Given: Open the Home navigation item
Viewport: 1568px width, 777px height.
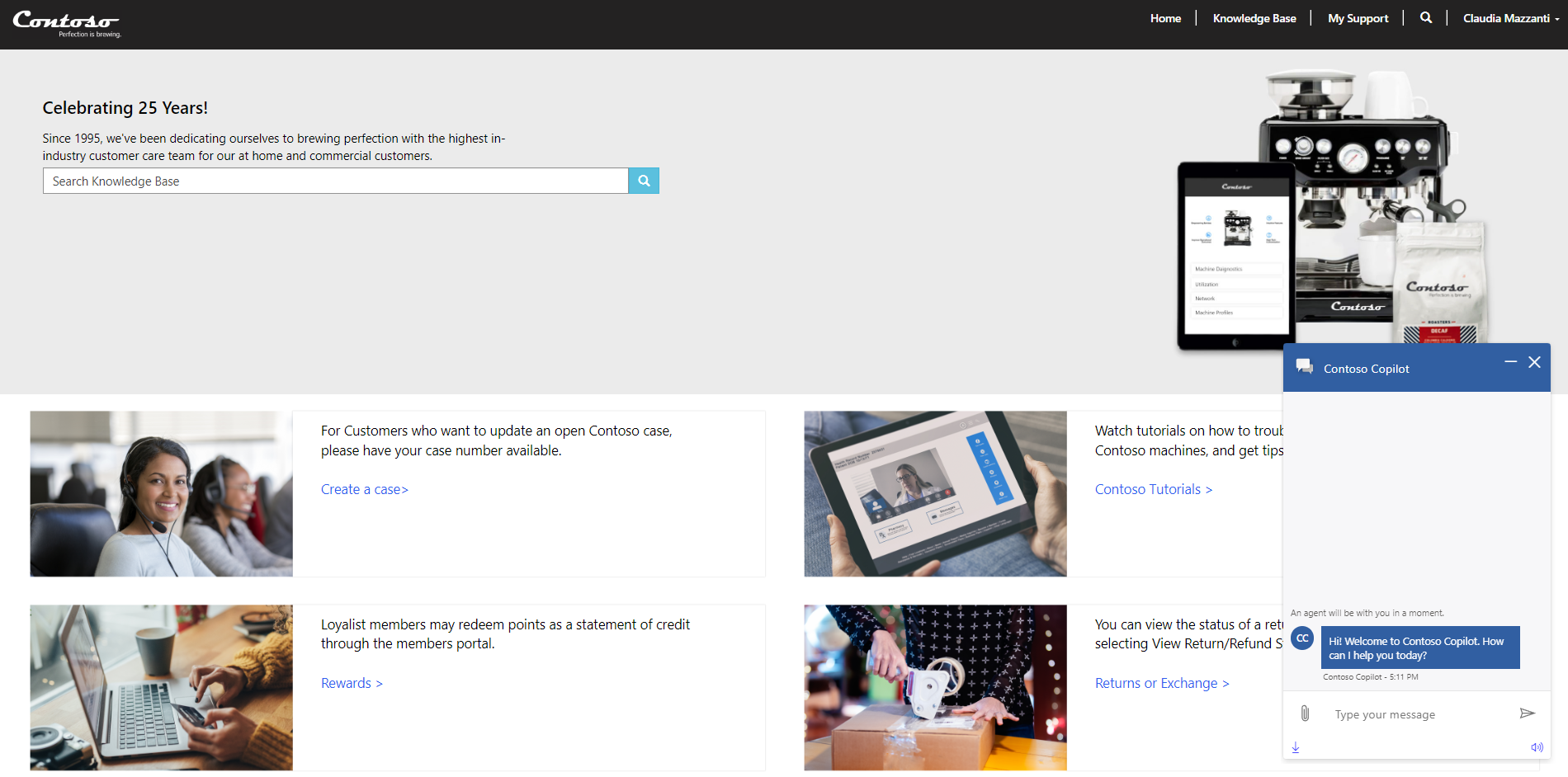Looking at the screenshot, I should click(x=1165, y=17).
